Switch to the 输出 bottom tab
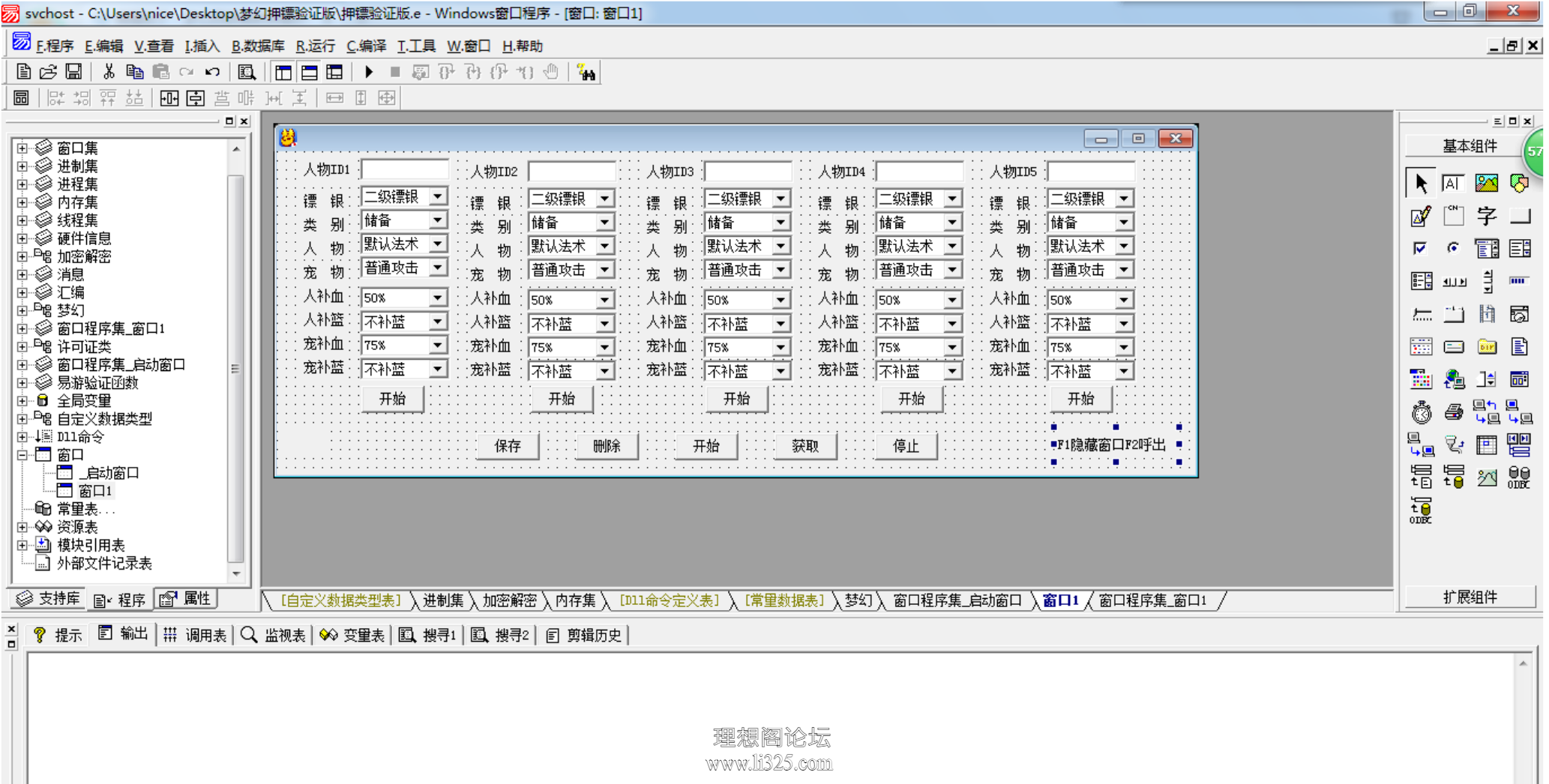 coord(124,634)
